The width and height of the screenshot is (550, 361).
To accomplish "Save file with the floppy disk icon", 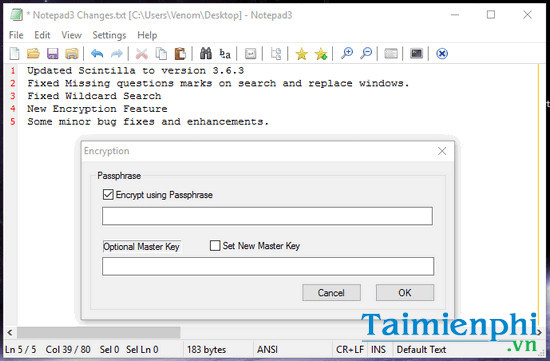I will pos(53,54).
